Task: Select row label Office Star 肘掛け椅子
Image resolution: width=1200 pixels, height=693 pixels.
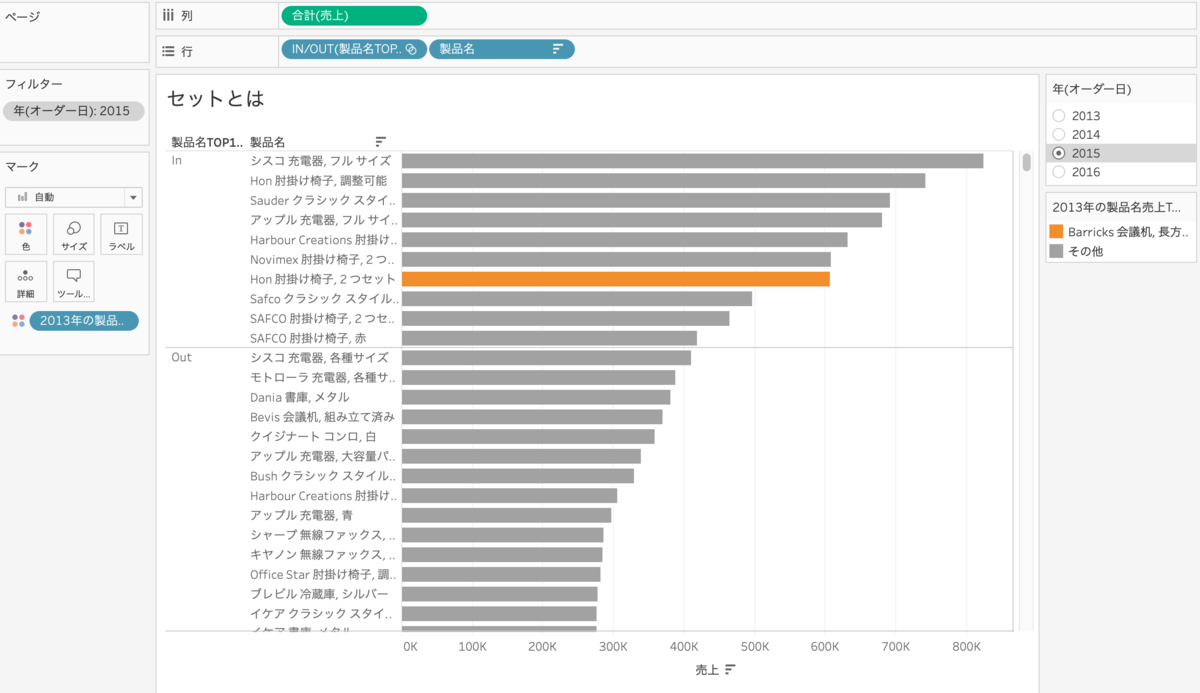Action: (324, 574)
